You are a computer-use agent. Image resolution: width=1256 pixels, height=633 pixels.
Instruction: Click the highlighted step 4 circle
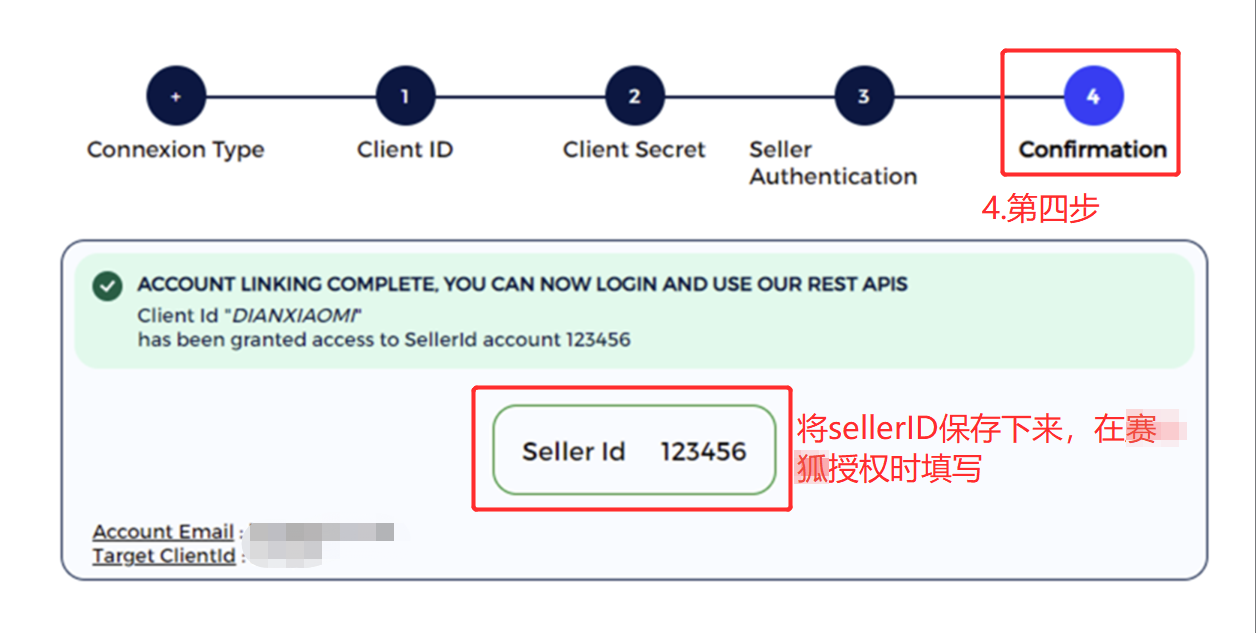[1093, 97]
